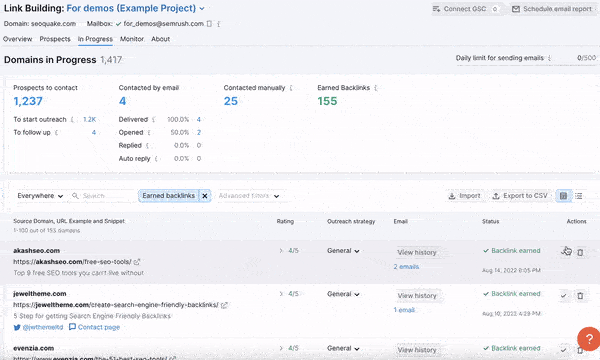
Task: Open the Monitor tab
Action: 132,39
